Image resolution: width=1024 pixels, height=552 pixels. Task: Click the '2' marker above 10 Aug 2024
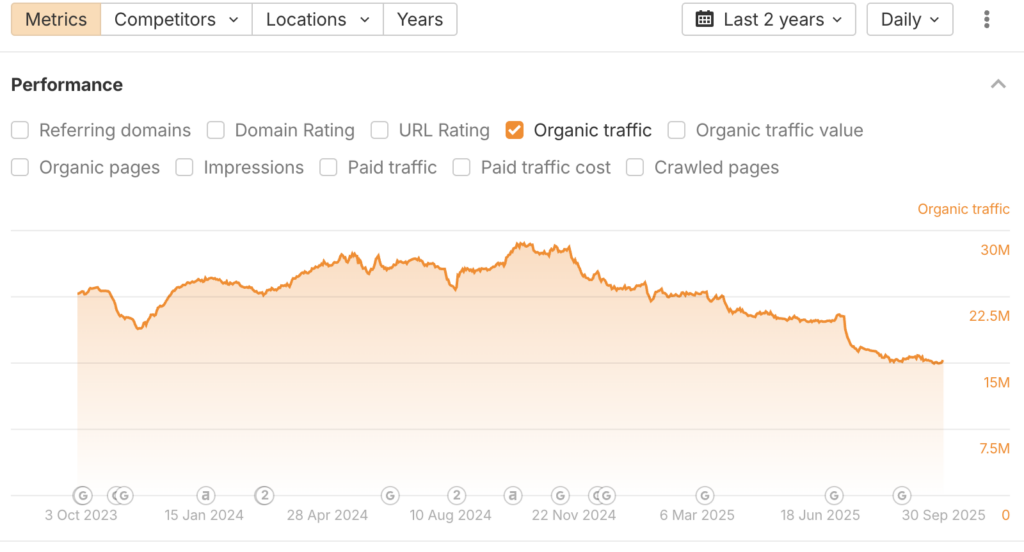click(457, 495)
